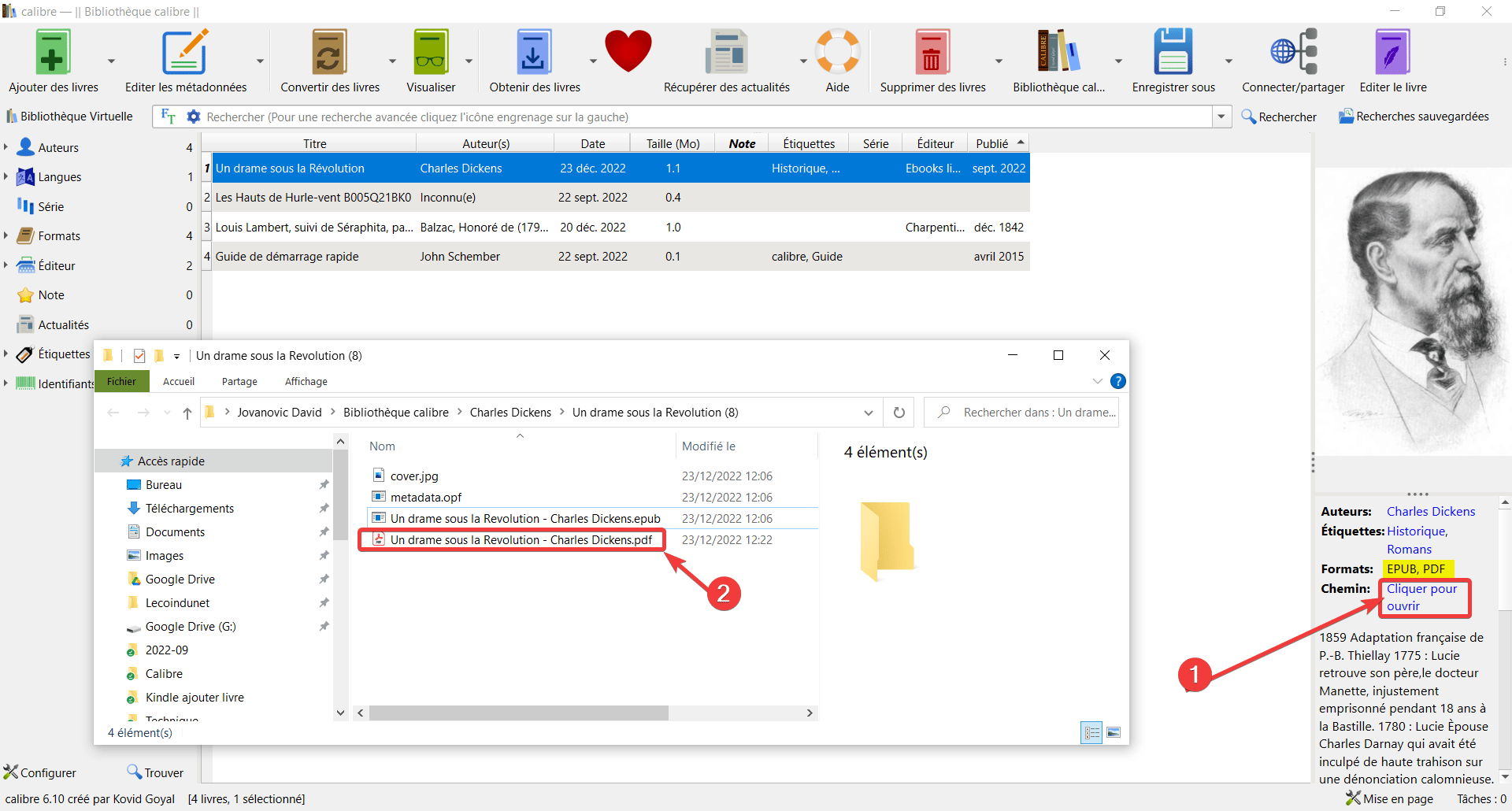Click the Ajouter des livres icon
1512x811 pixels.
[x=53, y=52]
